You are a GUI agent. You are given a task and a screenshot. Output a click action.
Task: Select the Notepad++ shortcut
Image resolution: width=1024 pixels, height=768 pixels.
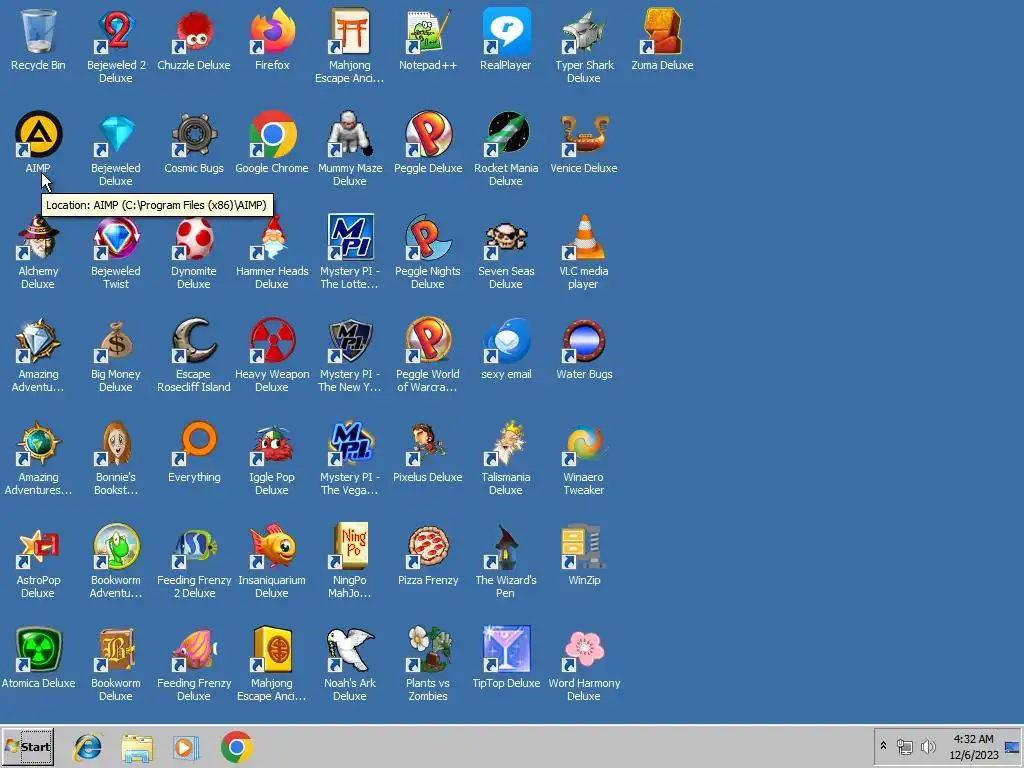pos(428,31)
